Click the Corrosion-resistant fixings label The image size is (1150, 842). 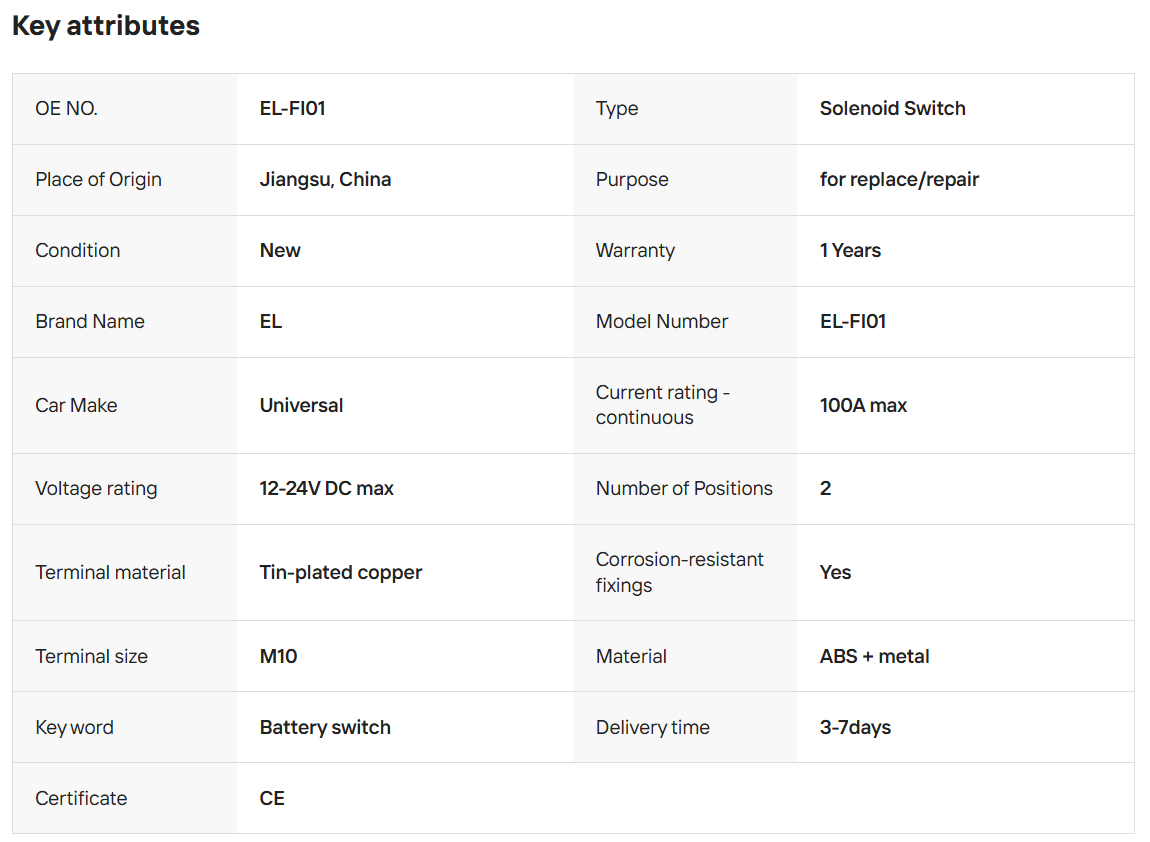click(679, 572)
